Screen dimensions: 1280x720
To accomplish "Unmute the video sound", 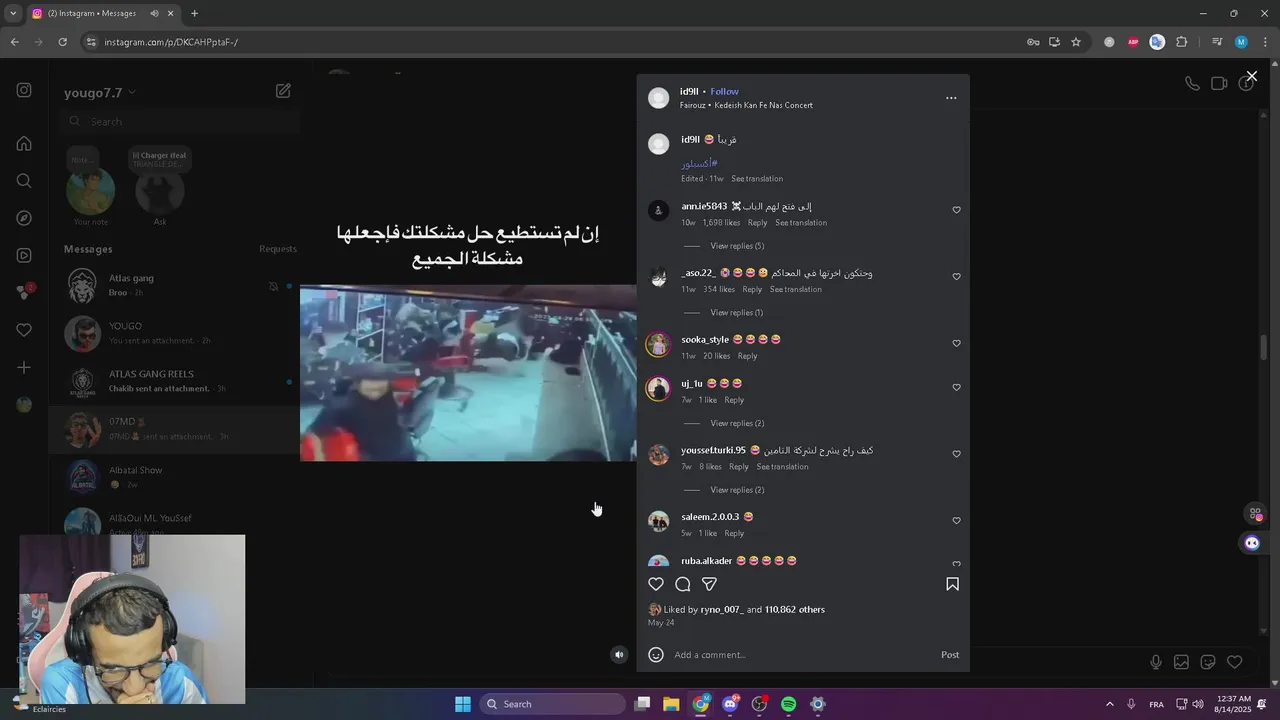I will click(619, 655).
